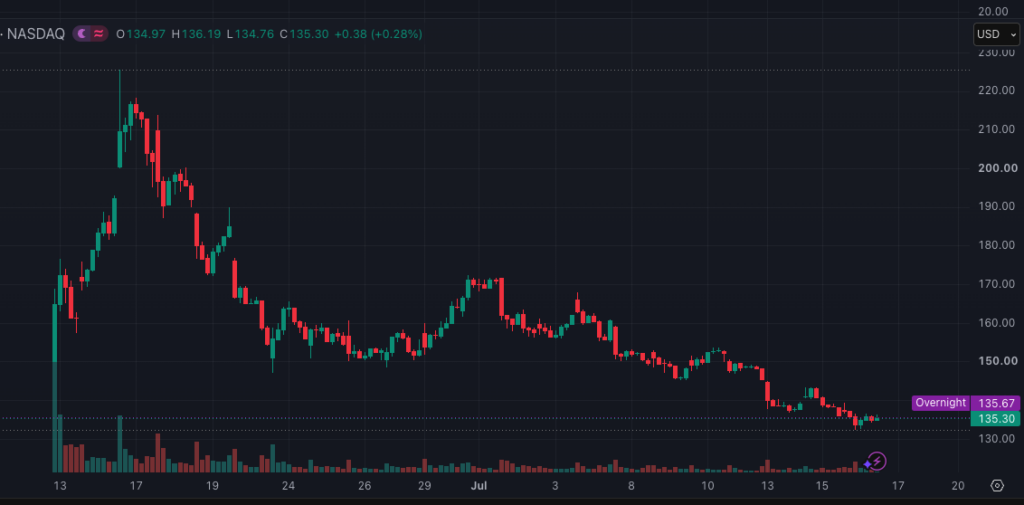Click the pink wavy-lines icon beside NASDAQ
Viewport: 1024px width, 505px height.
click(99, 34)
